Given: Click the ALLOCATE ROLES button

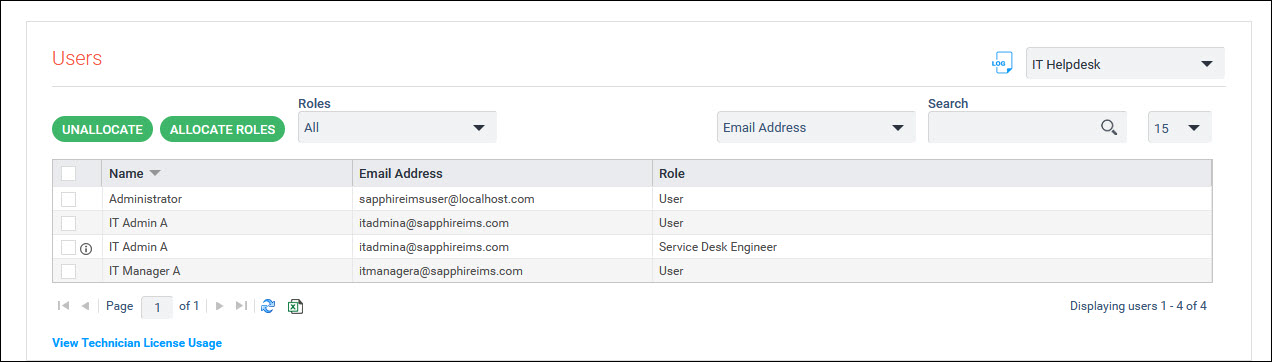Looking at the screenshot, I should [222, 129].
